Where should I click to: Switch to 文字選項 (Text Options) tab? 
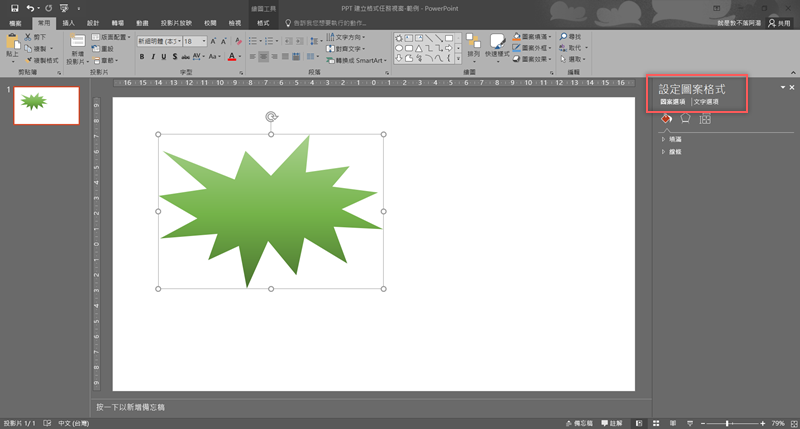[x=706, y=102]
